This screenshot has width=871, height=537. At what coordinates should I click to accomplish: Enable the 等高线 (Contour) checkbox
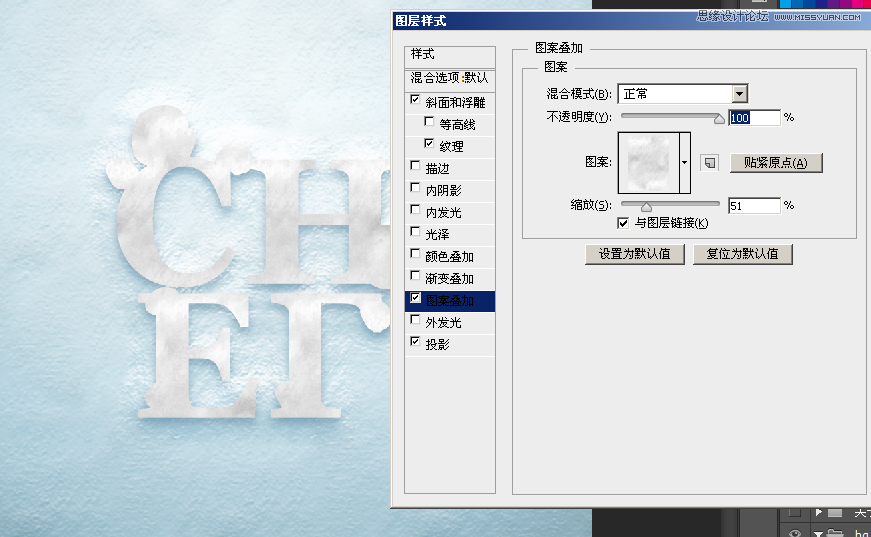pyautogui.click(x=429, y=124)
